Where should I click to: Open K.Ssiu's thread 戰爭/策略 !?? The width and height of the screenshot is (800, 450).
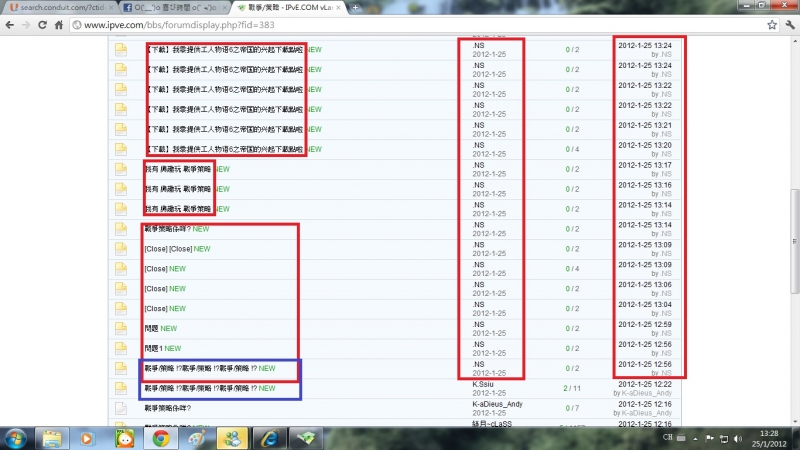201,388
